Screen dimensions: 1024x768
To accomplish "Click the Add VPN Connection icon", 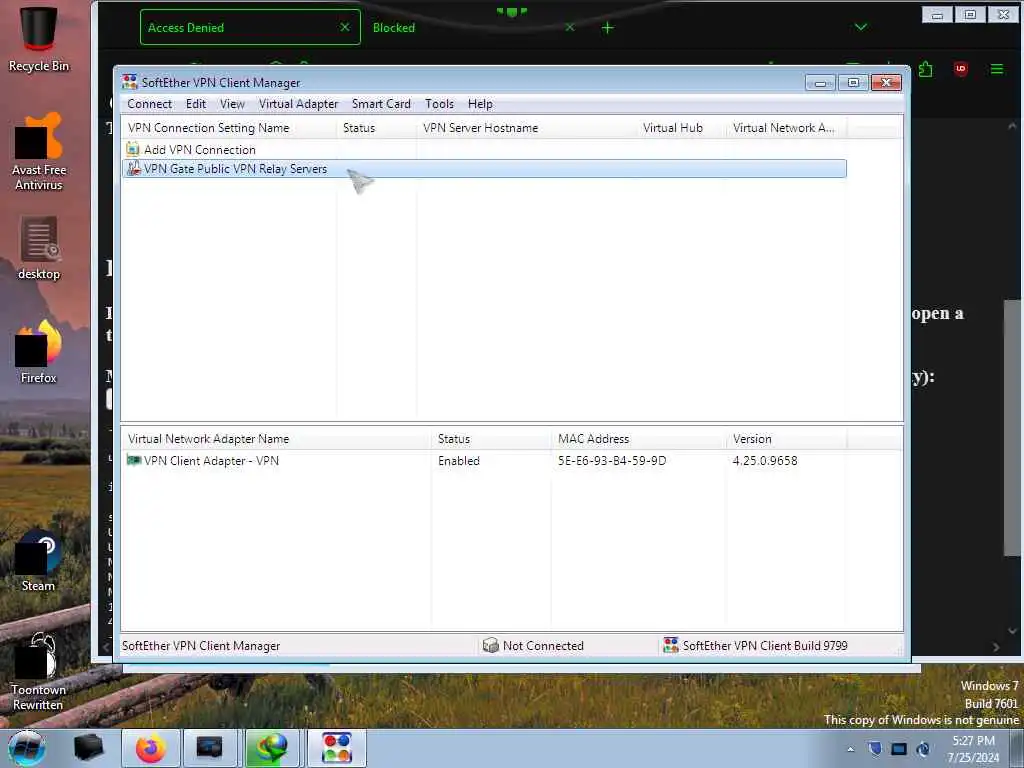I will 133,150.
